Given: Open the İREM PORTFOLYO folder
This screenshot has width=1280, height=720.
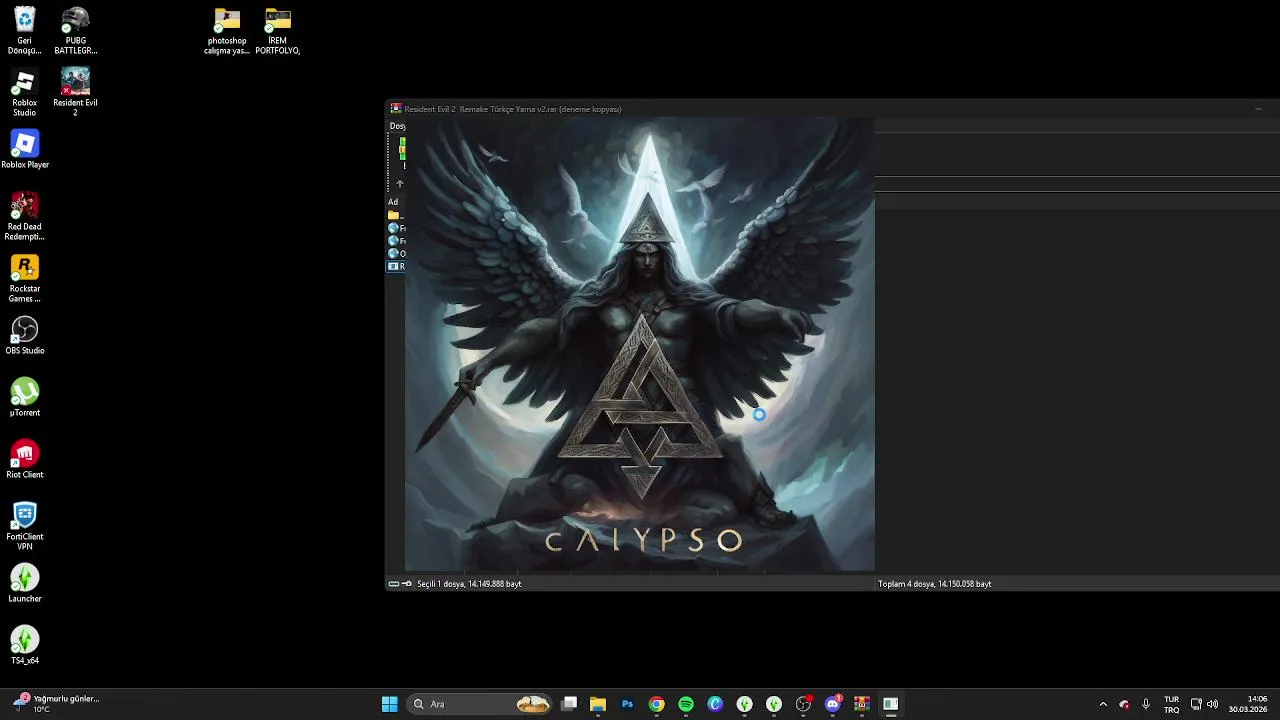Looking at the screenshot, I should (278, 31).
